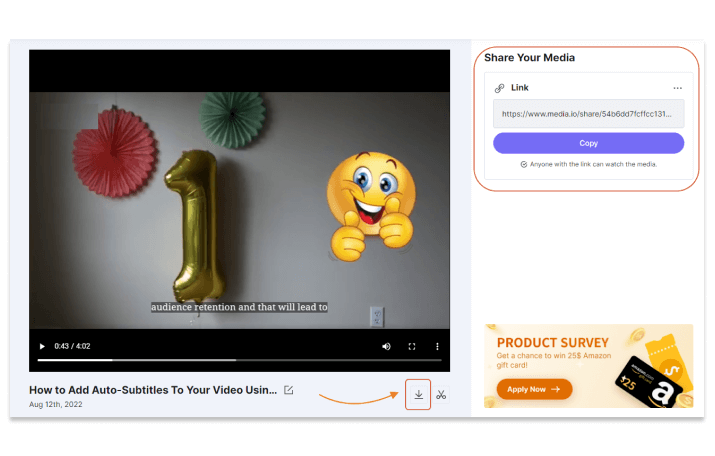715x456 pixels.
Task: Enter fullscreen mode on video player
Action: click(x=412, y=347)
